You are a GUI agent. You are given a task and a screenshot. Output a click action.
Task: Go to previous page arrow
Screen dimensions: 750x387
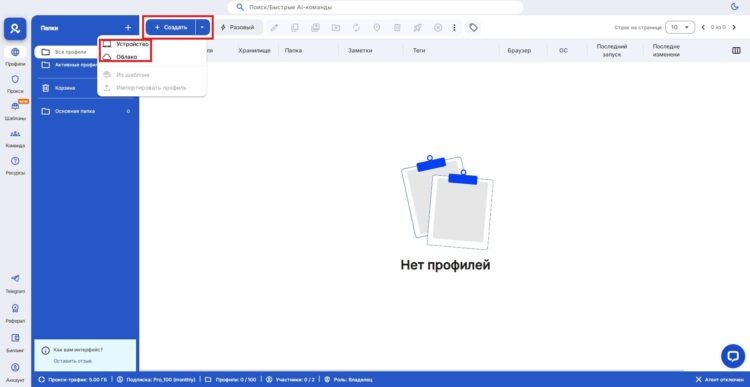tap(703, 27)
